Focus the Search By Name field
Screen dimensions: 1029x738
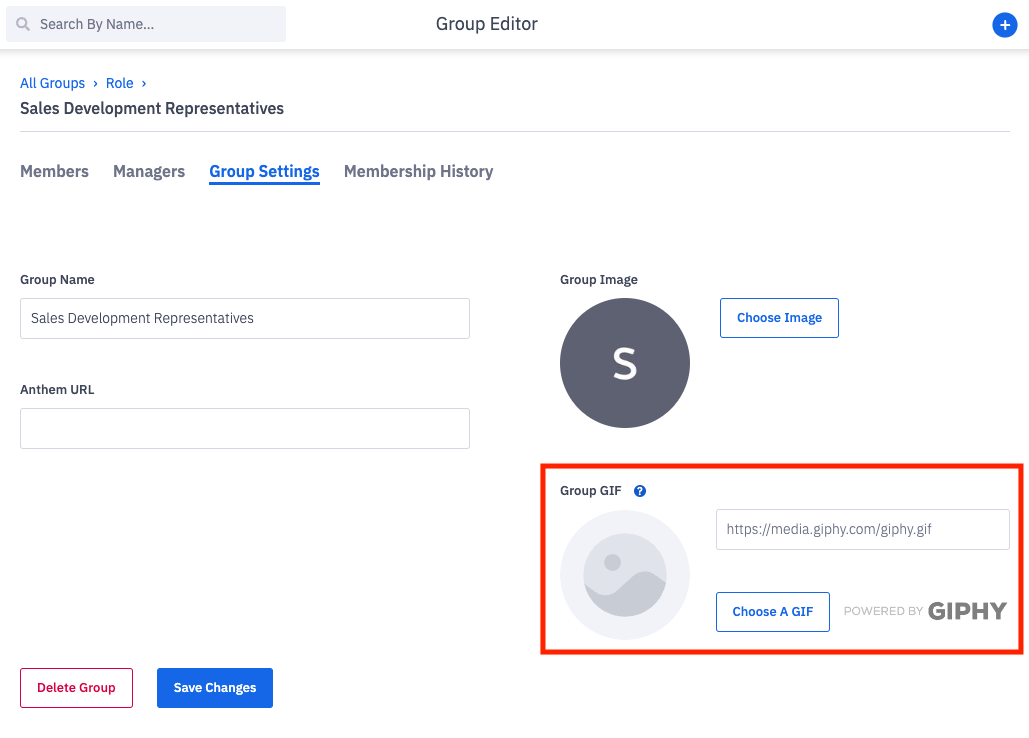(155, 24)
